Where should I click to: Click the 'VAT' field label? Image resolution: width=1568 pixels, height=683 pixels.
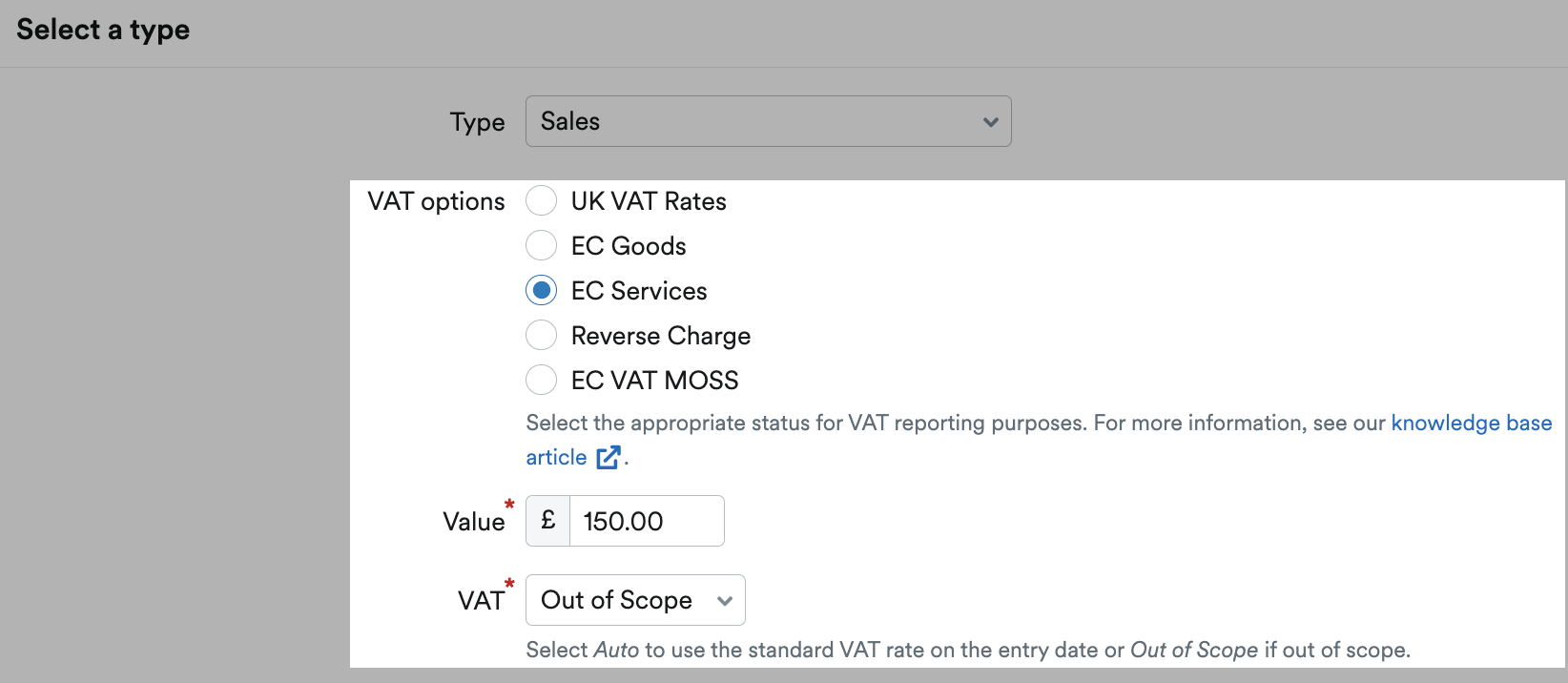coord(481,601)
